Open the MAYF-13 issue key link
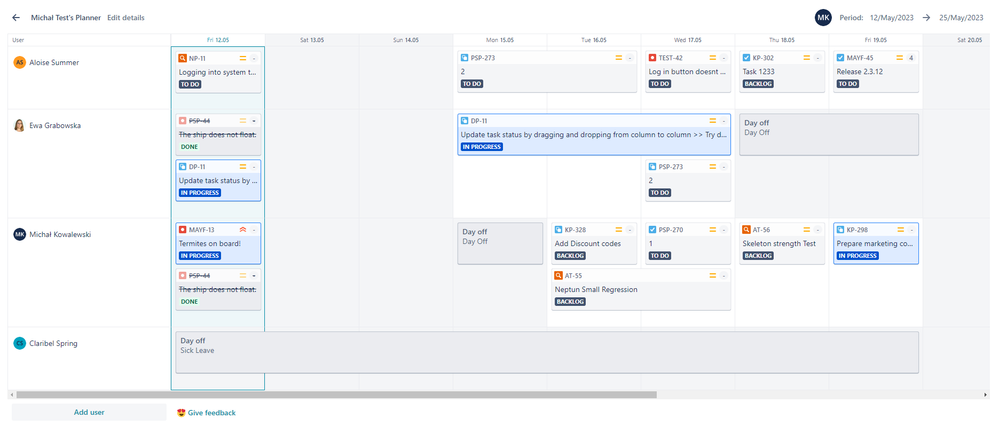Image resolution: width=999 pixels, height=427 pixels. tap(201, 229)
